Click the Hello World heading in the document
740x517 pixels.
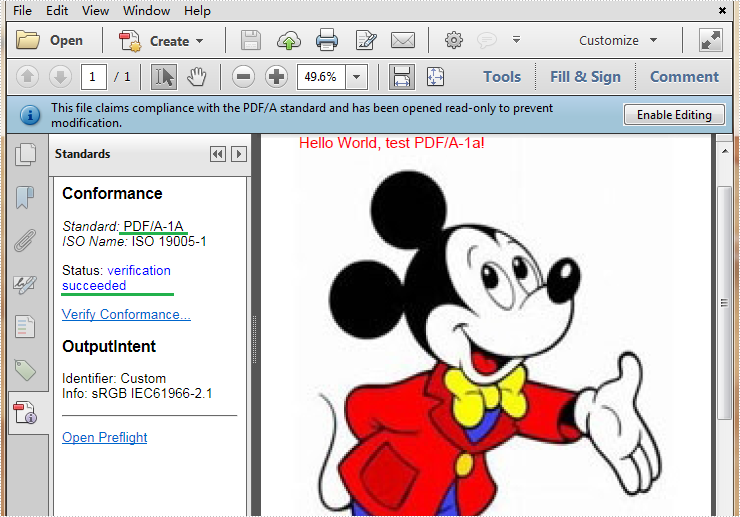392,143
